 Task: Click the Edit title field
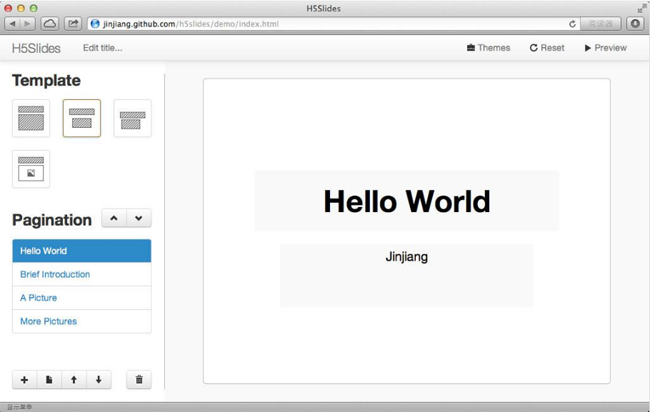pos(102,48)
